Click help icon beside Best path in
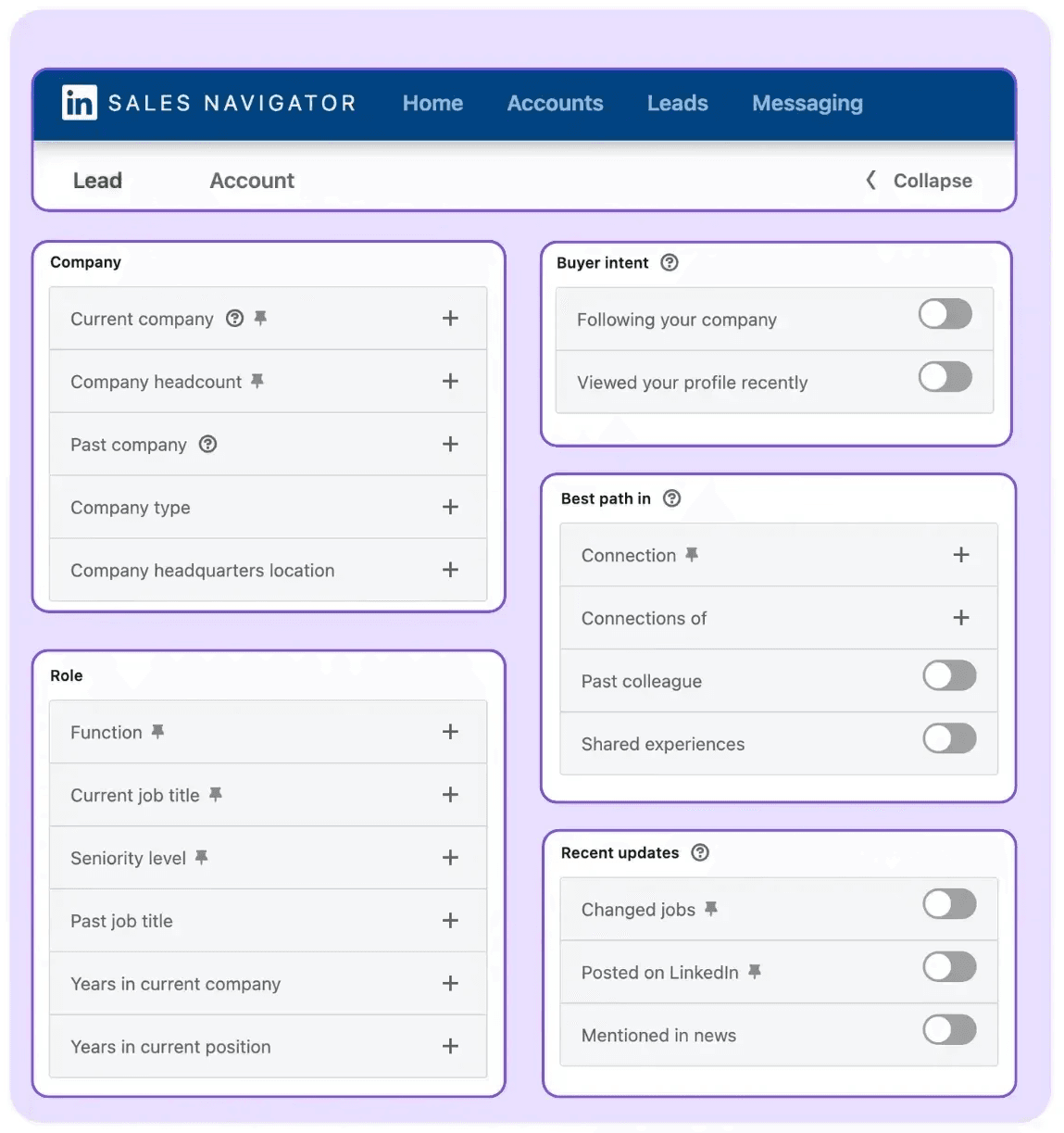 [672, 498]
